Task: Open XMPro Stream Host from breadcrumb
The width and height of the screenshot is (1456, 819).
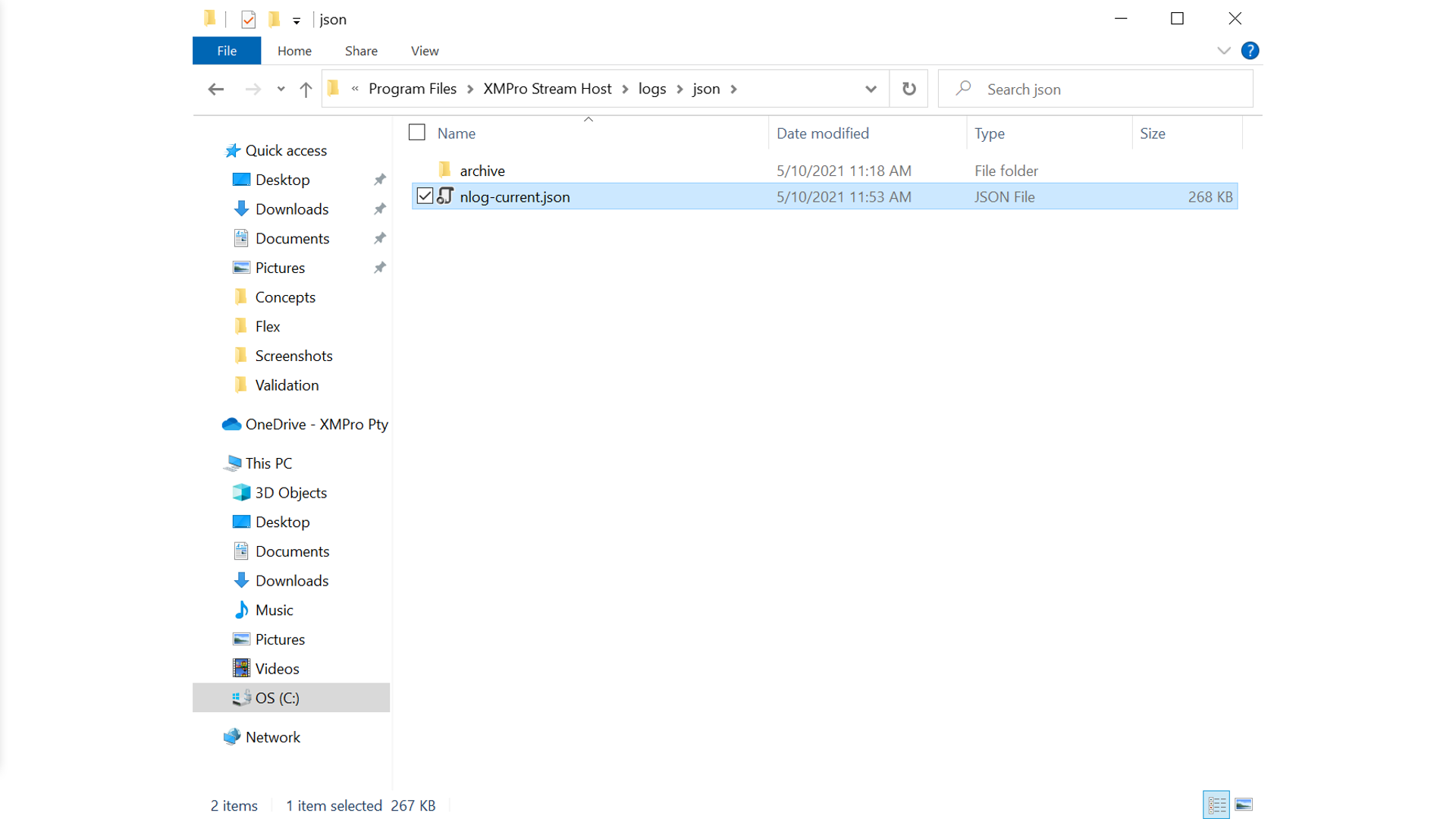Action: pyautogui.click(x=548, y=88)
